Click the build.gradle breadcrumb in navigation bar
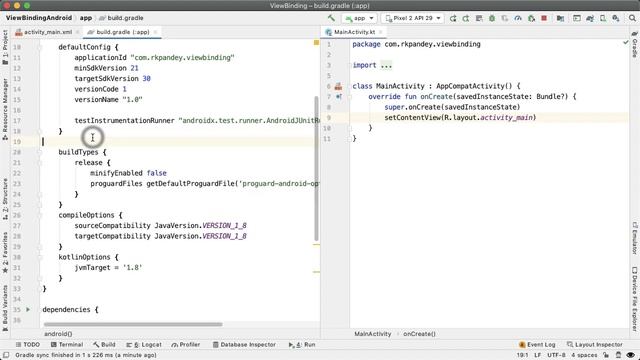Viewport: 640px width, 360px height. point(121,18)
